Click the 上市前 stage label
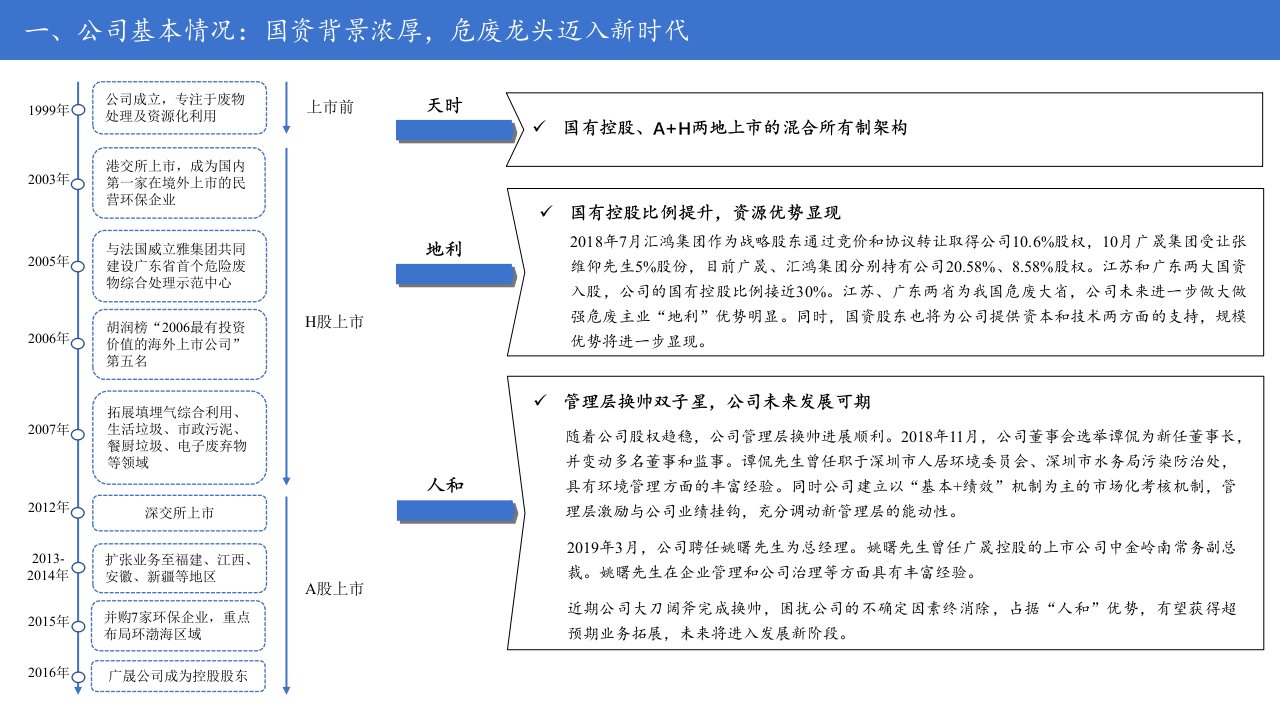 [x=330, y=107]
